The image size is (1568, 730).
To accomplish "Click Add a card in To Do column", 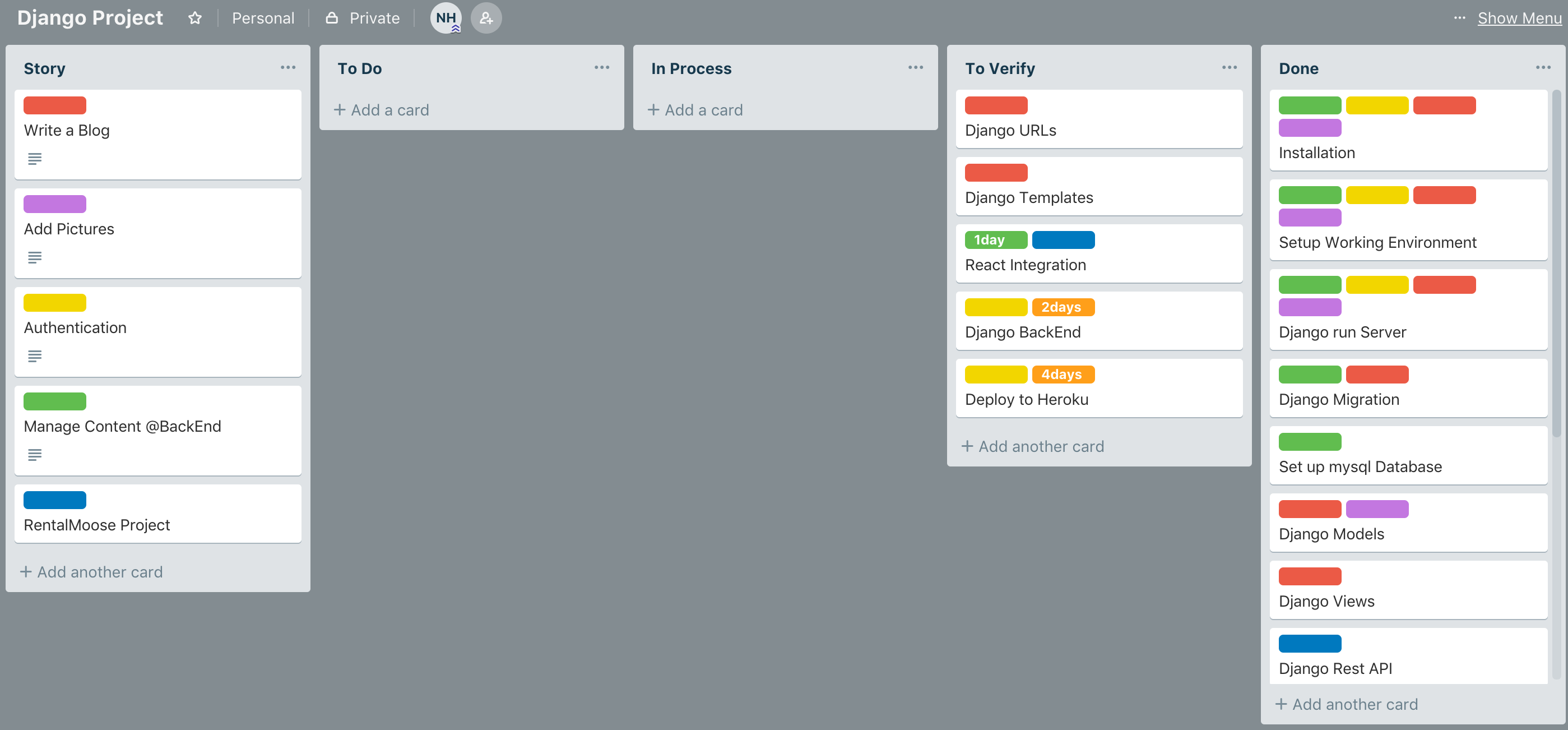I will (x=383, y=109).
